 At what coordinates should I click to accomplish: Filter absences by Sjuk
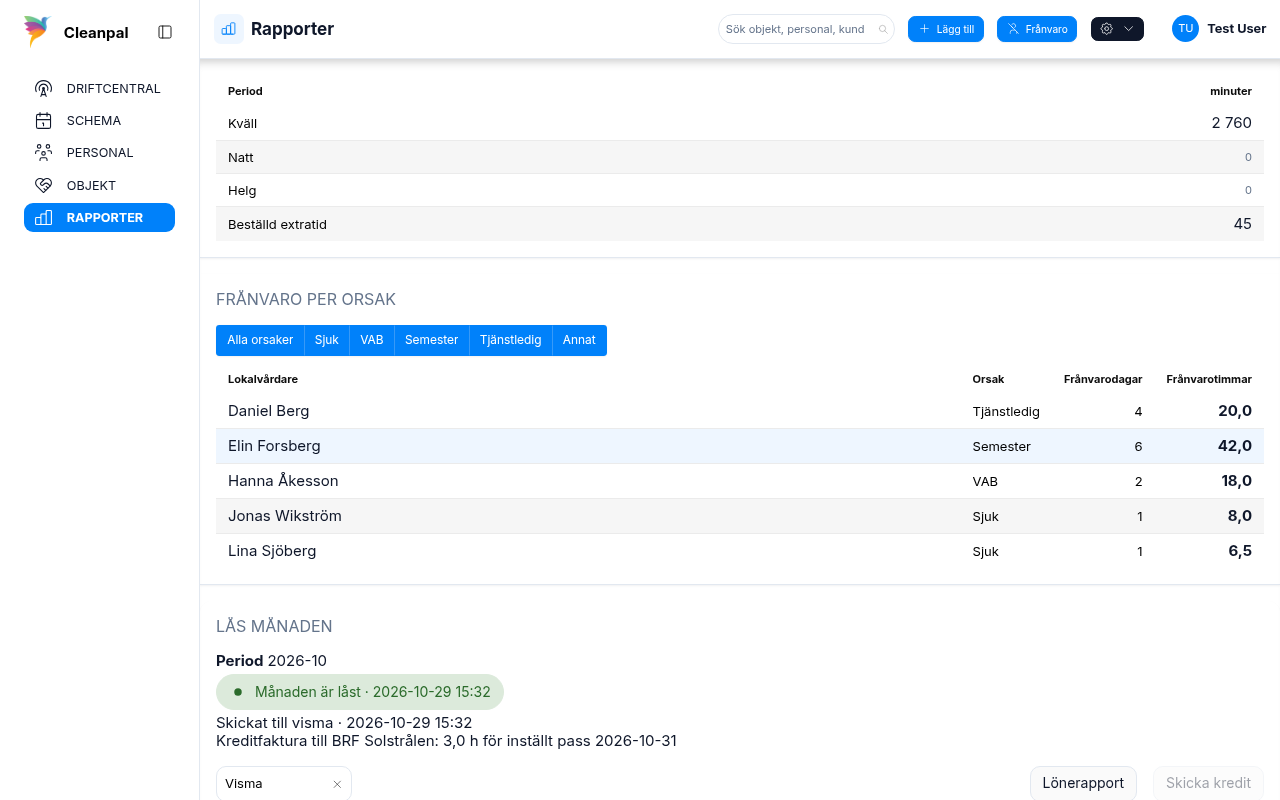click(x=327, y=340)
